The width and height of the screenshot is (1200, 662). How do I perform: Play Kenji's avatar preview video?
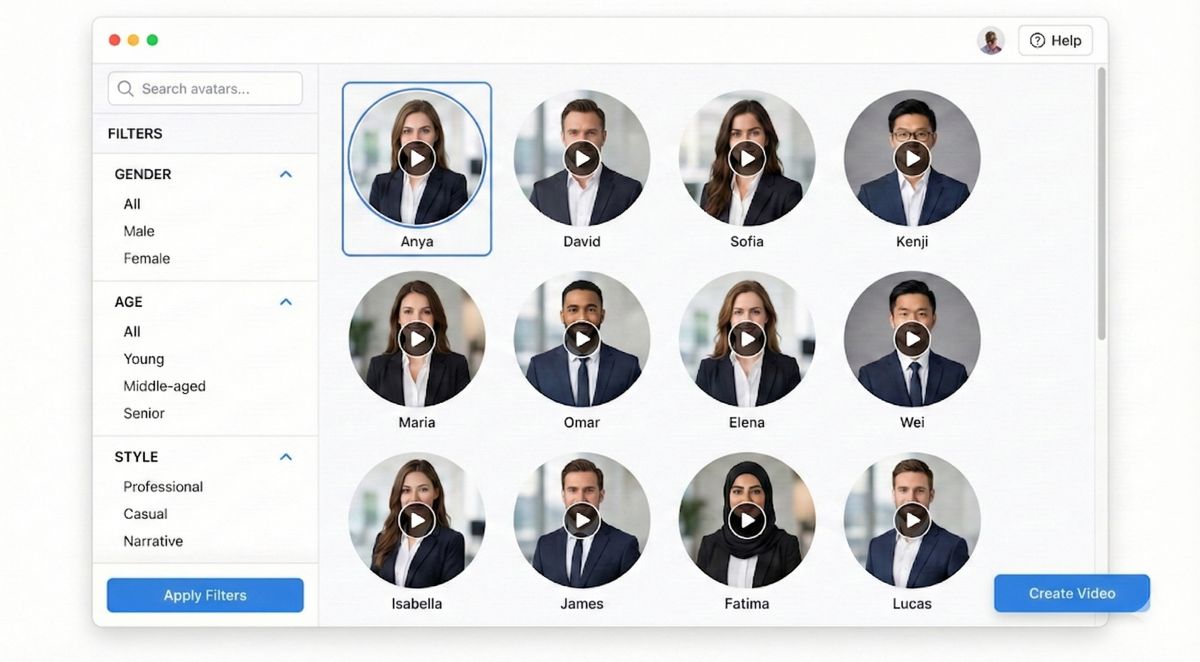[x=912, y=157]
